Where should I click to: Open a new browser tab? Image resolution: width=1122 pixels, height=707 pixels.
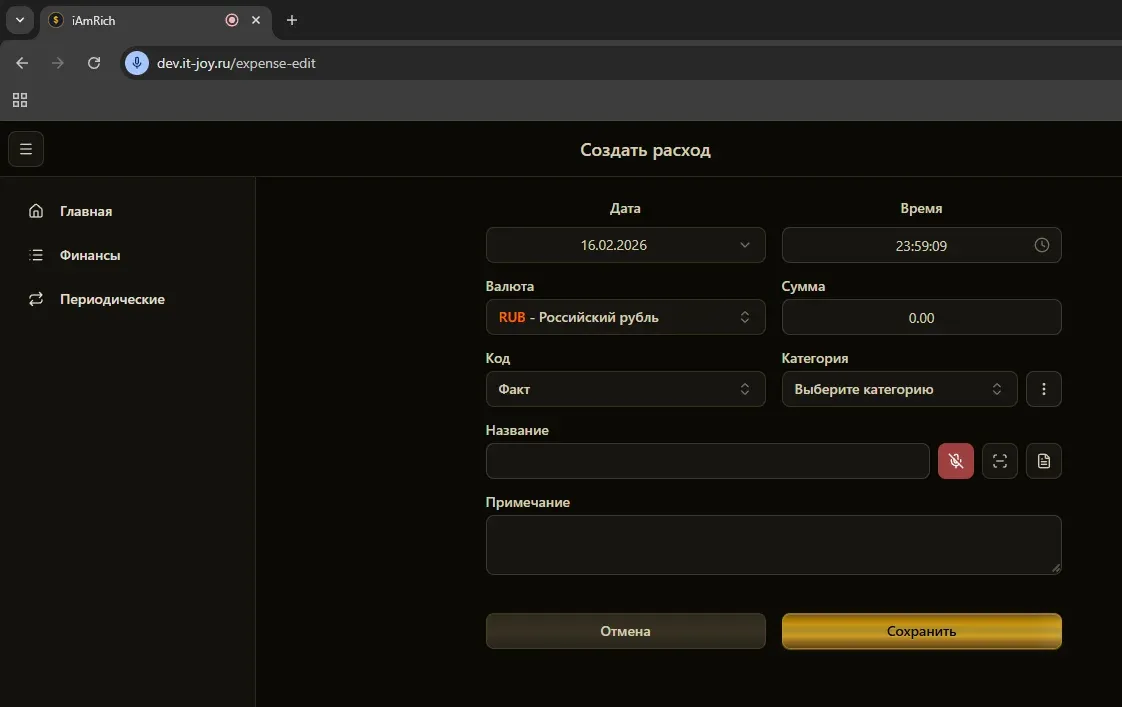click(292, 20)
